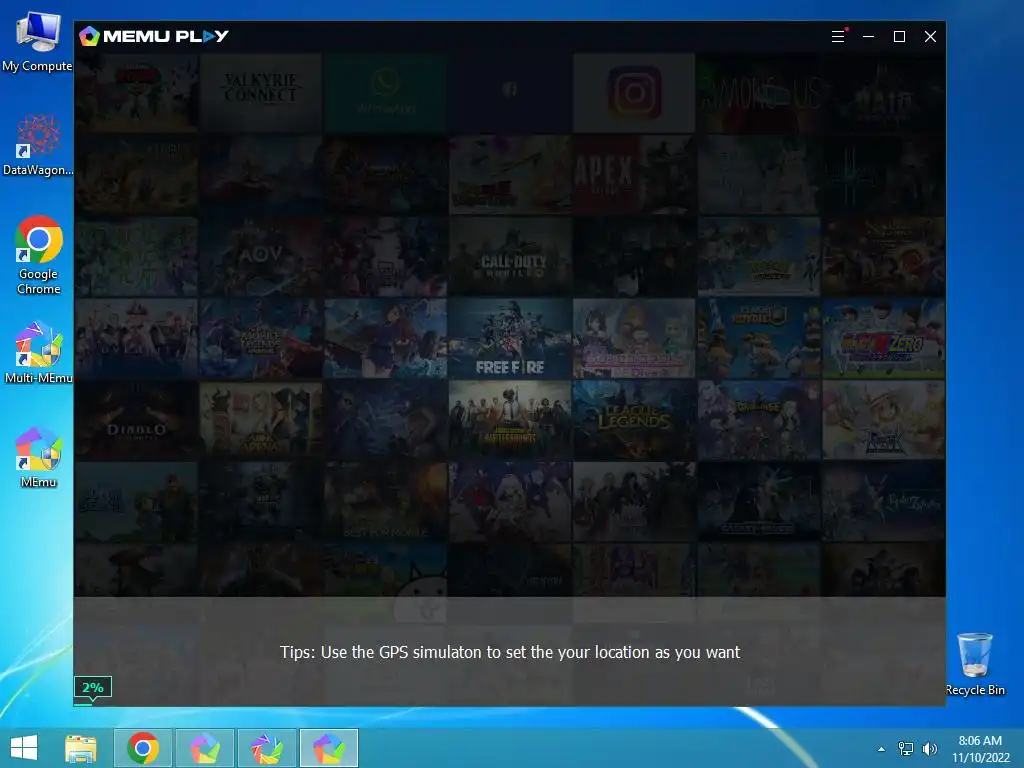The image size is (1024, 768).
Task: Open the network tray icon
Action: (906, 749)
